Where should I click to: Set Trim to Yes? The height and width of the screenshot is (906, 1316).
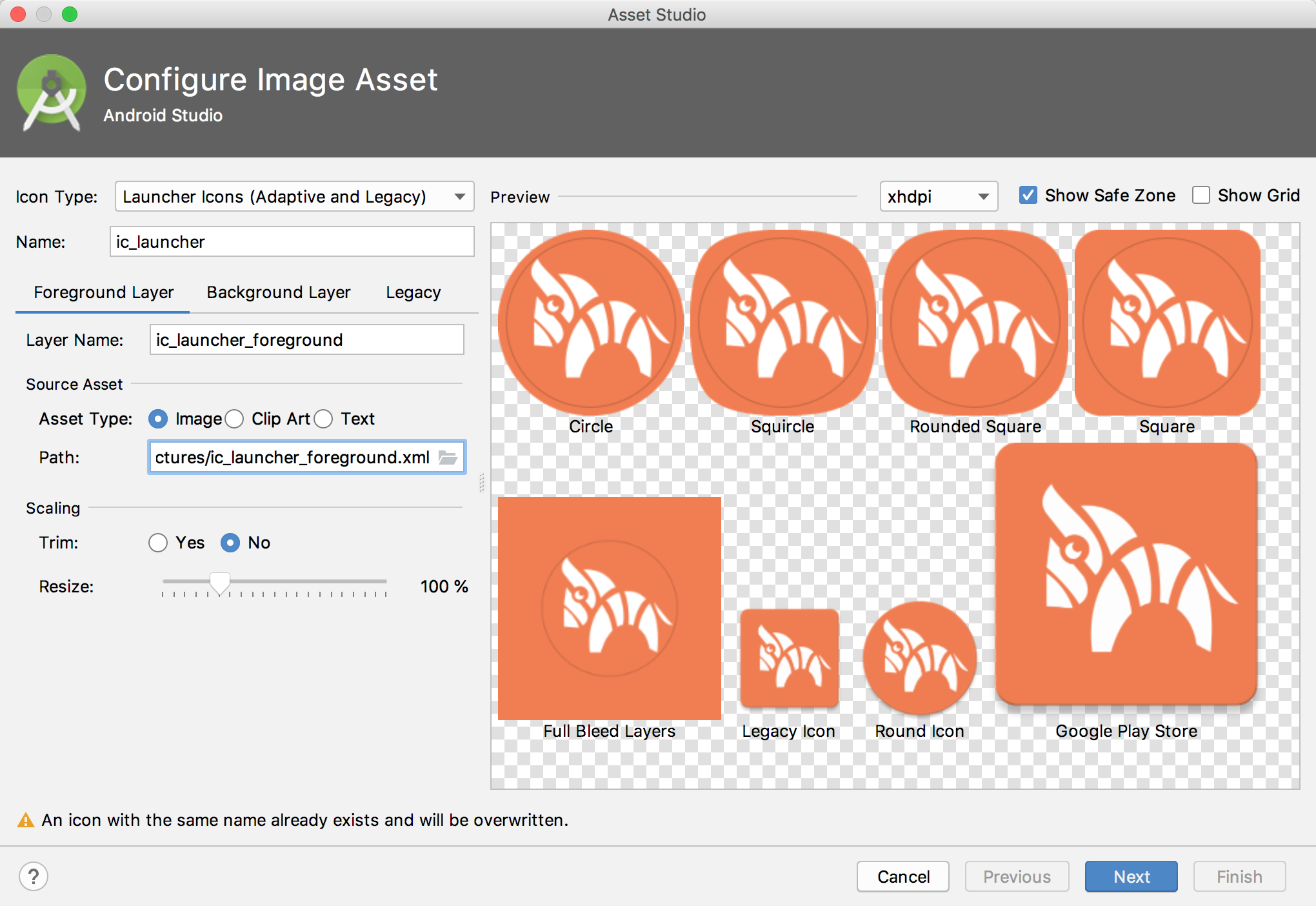158,543
